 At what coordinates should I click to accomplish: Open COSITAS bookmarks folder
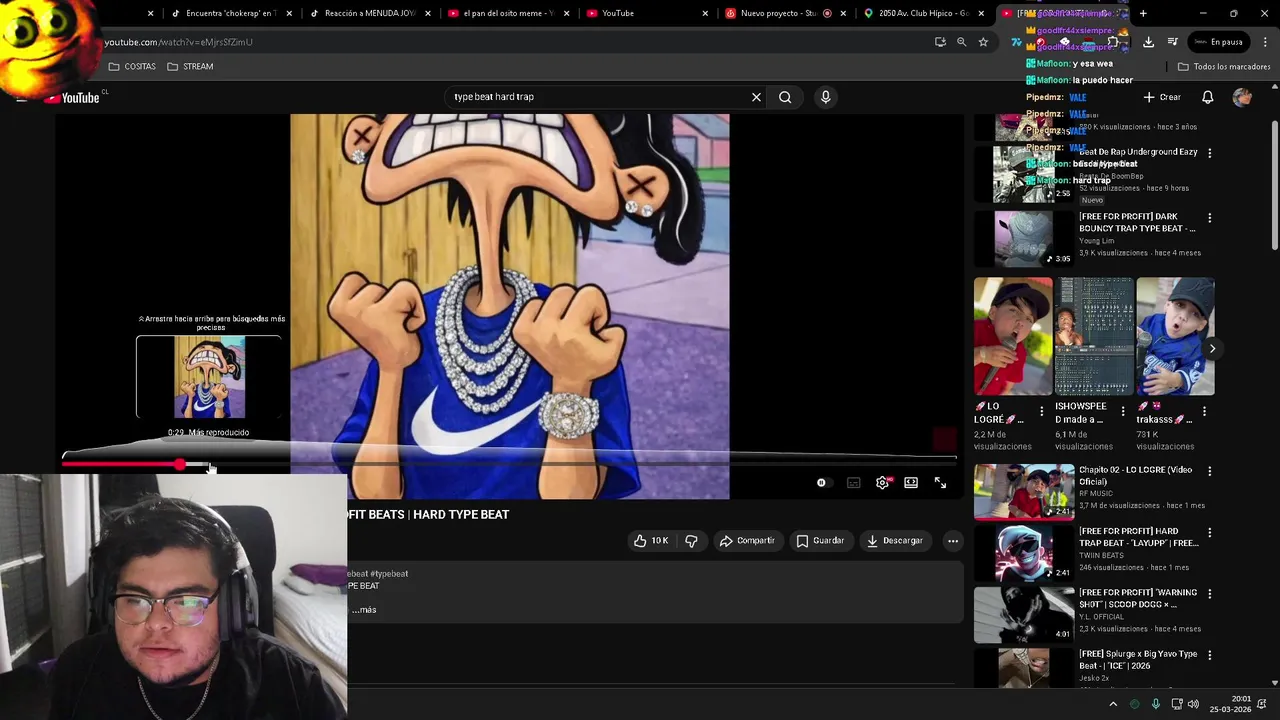[x=131, y=66]
